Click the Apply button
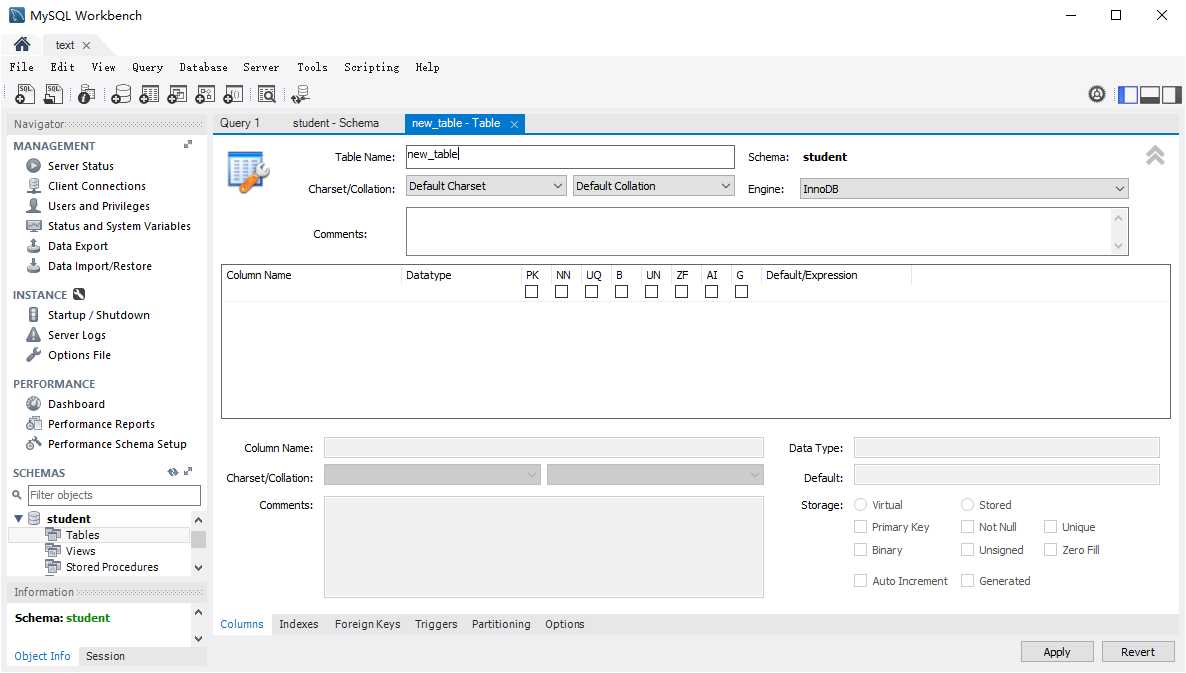The height and width of the screenshot is (673, 1186). coord(1057,652)
